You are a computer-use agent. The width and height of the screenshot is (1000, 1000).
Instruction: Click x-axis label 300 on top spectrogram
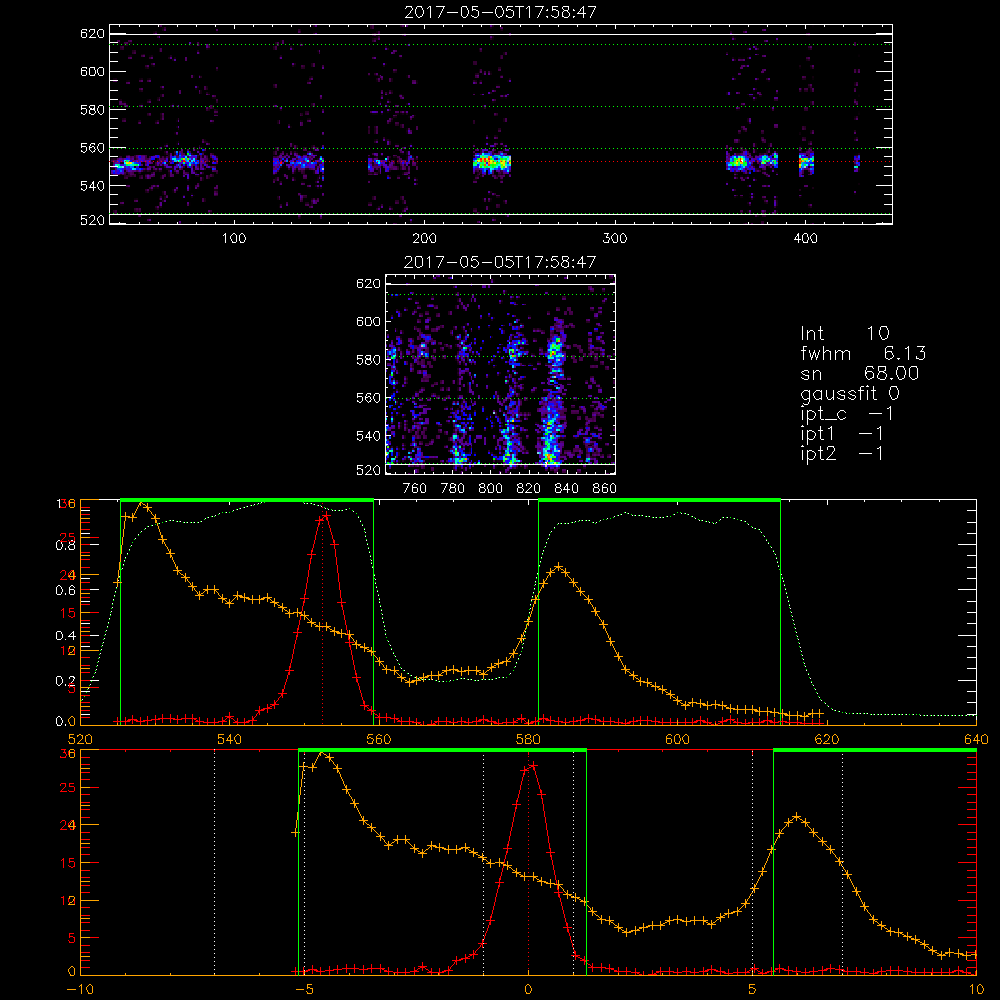(615, 239)
